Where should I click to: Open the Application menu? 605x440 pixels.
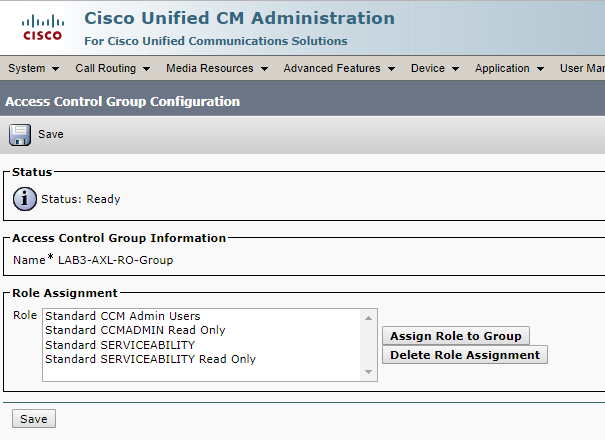point(509,69)
